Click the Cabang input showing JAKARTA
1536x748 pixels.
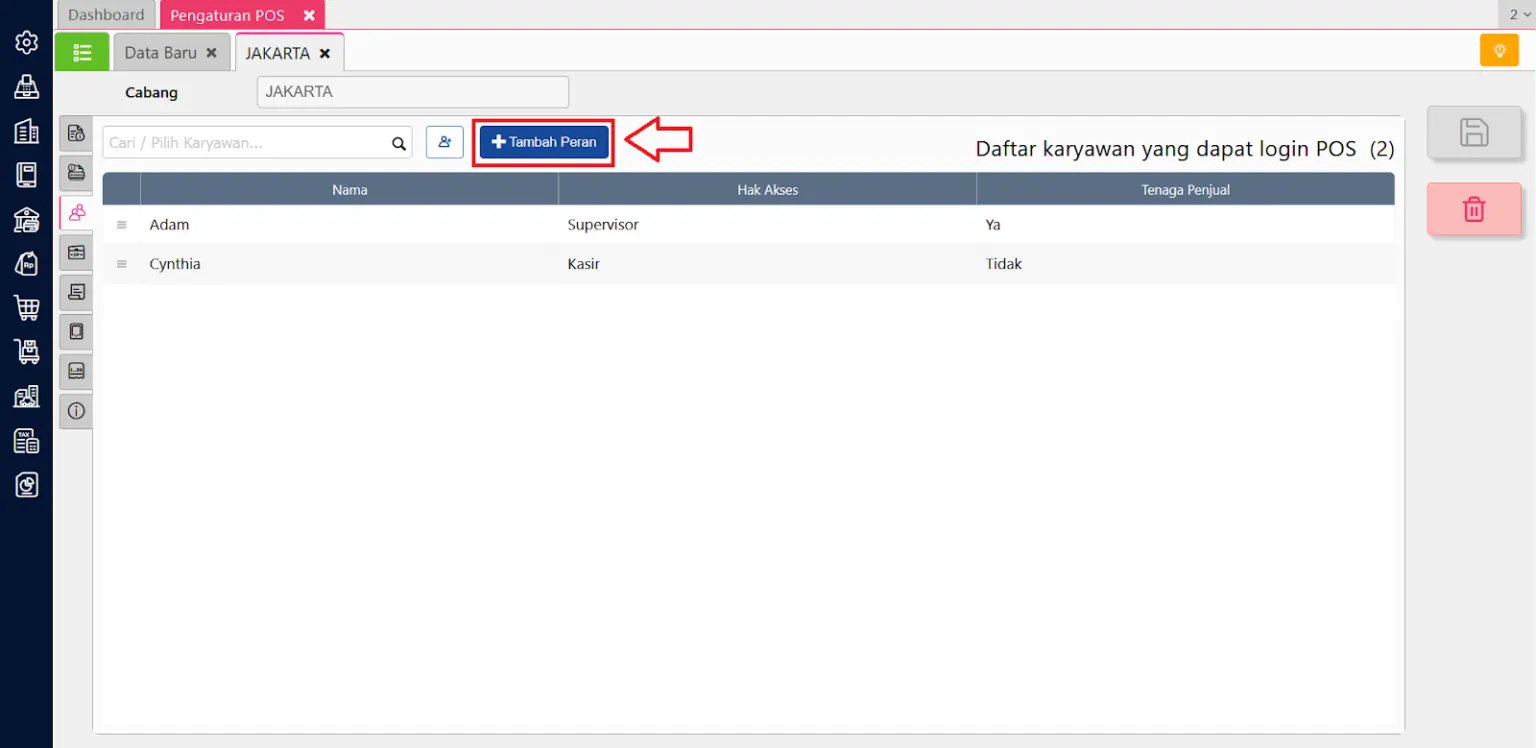[x=412, y=91]
